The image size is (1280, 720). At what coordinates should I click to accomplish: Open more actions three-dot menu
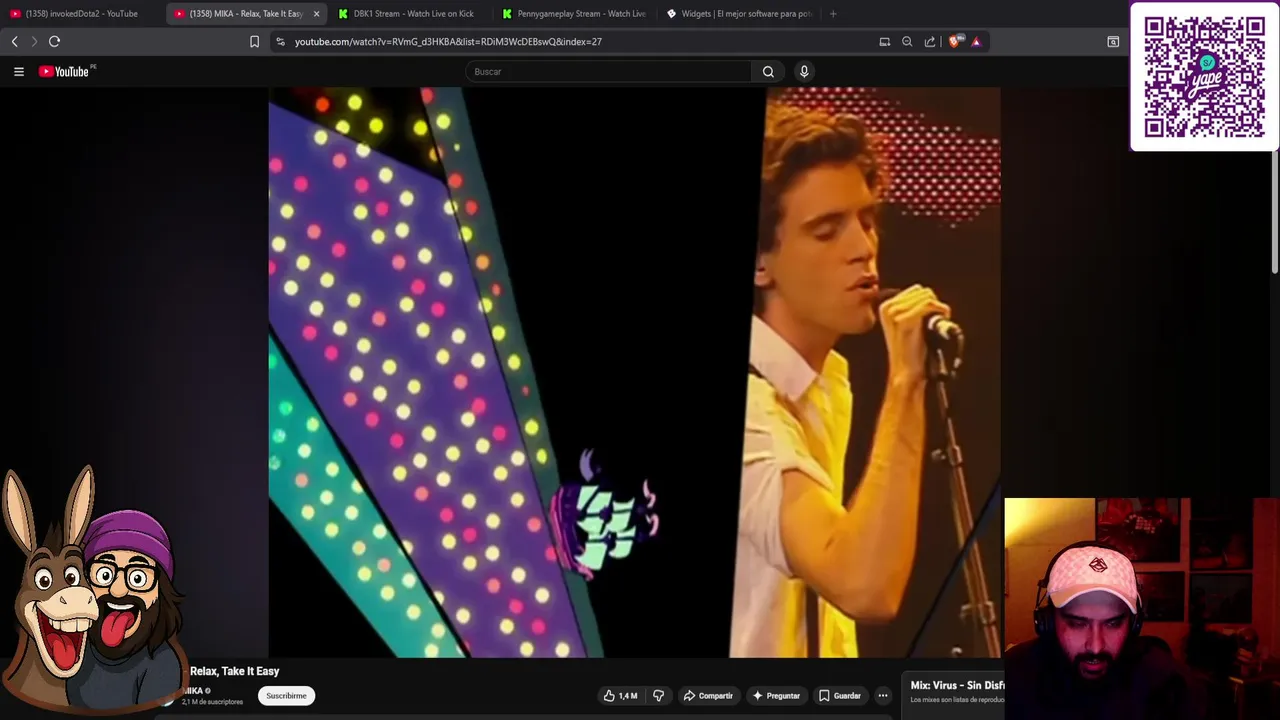point(882,695)
